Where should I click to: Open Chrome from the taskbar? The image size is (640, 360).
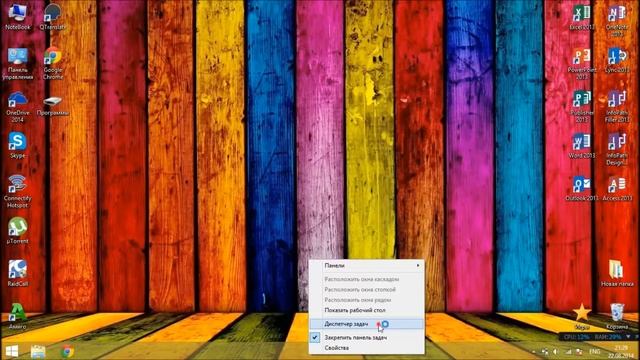click(x=67, y=351)
